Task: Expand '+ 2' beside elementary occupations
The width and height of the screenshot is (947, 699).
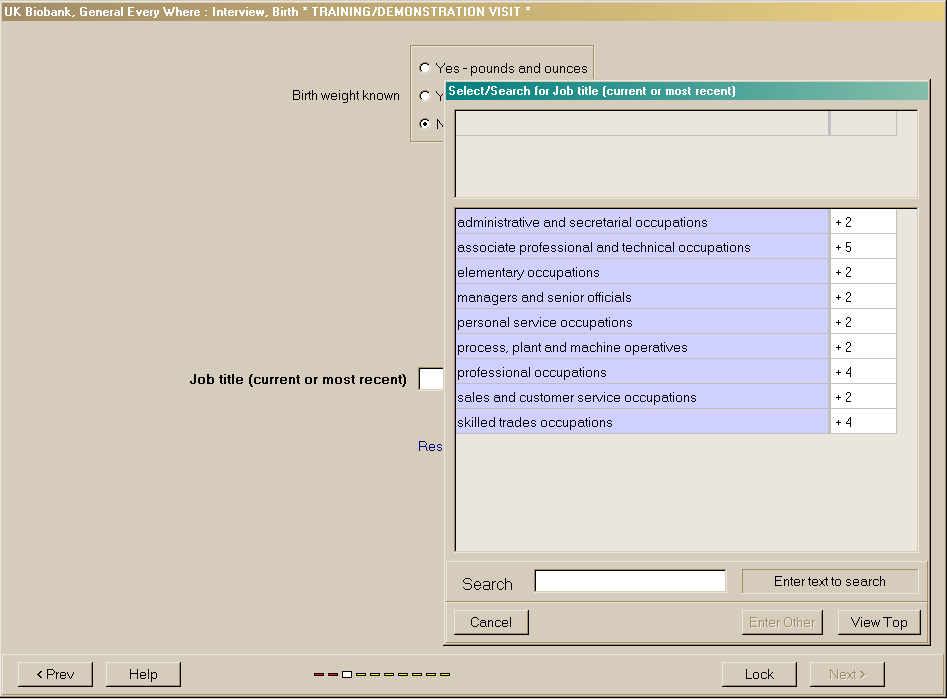Action: click(x=862, y=272)
